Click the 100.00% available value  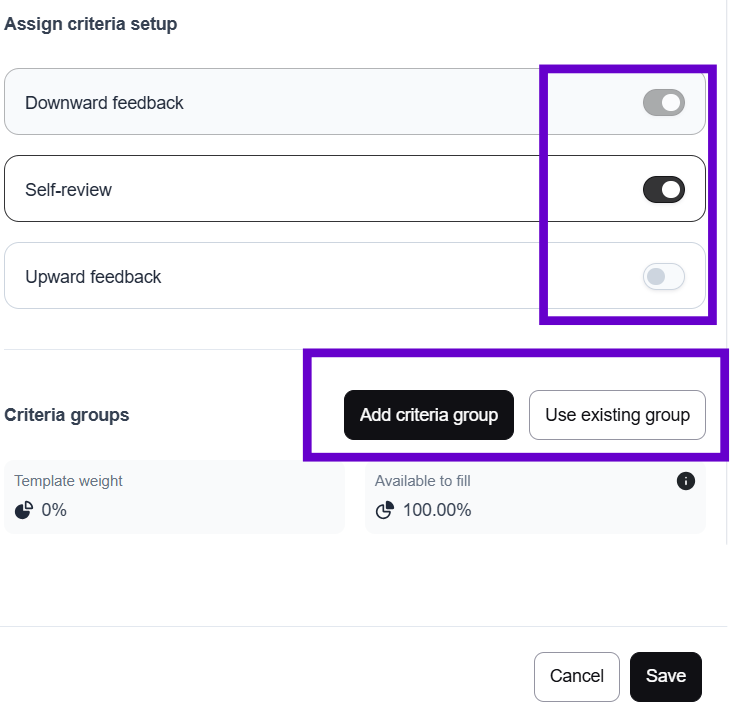coord(437,510)
